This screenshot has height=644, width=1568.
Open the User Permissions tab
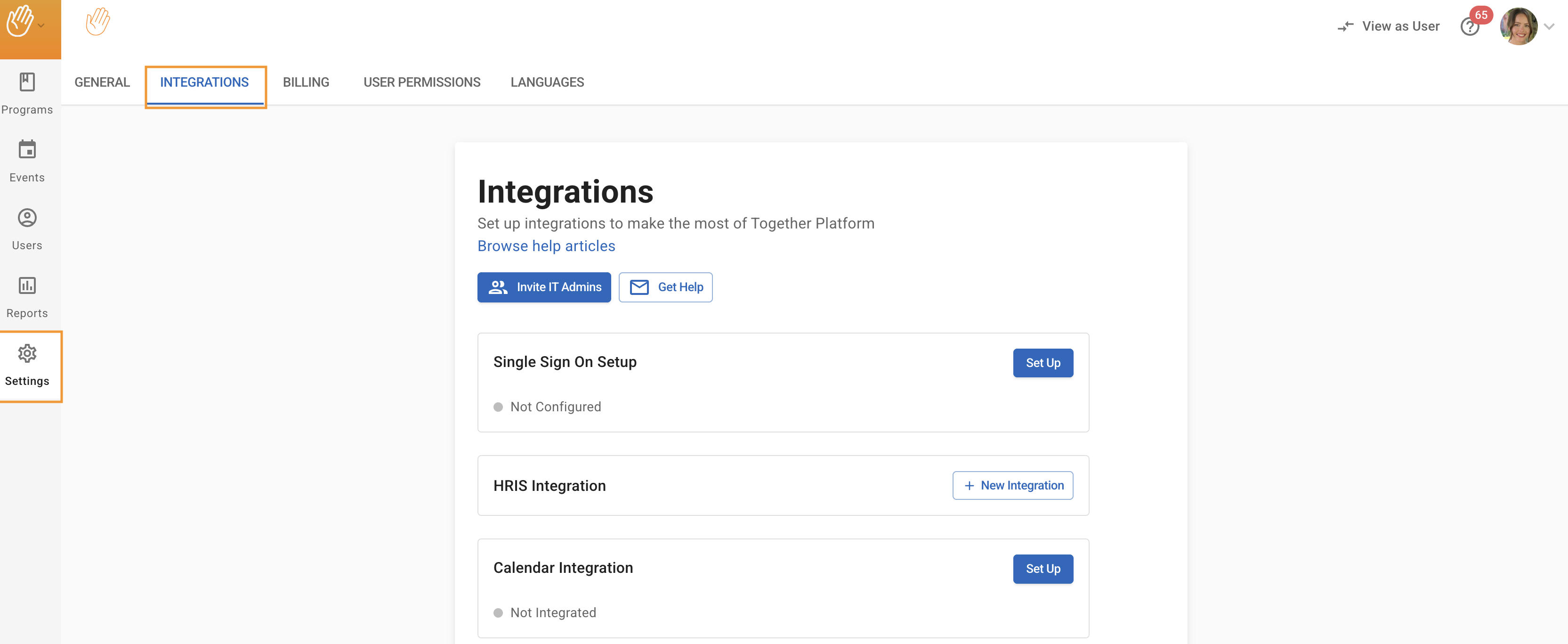(421, 82)
